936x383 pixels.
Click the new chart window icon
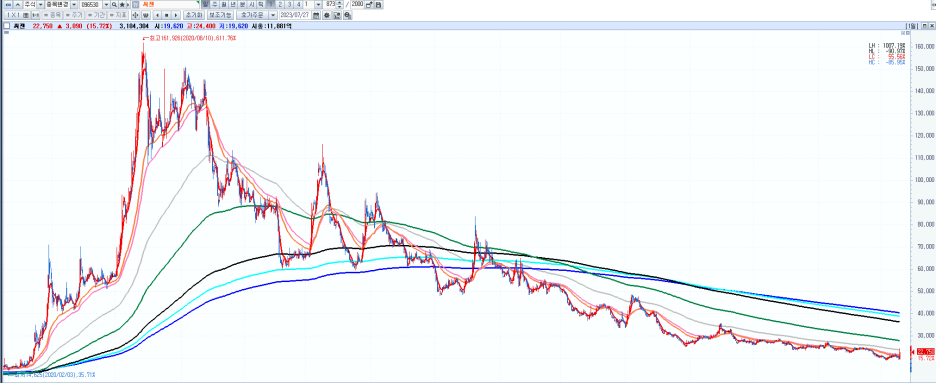[369, 4]
